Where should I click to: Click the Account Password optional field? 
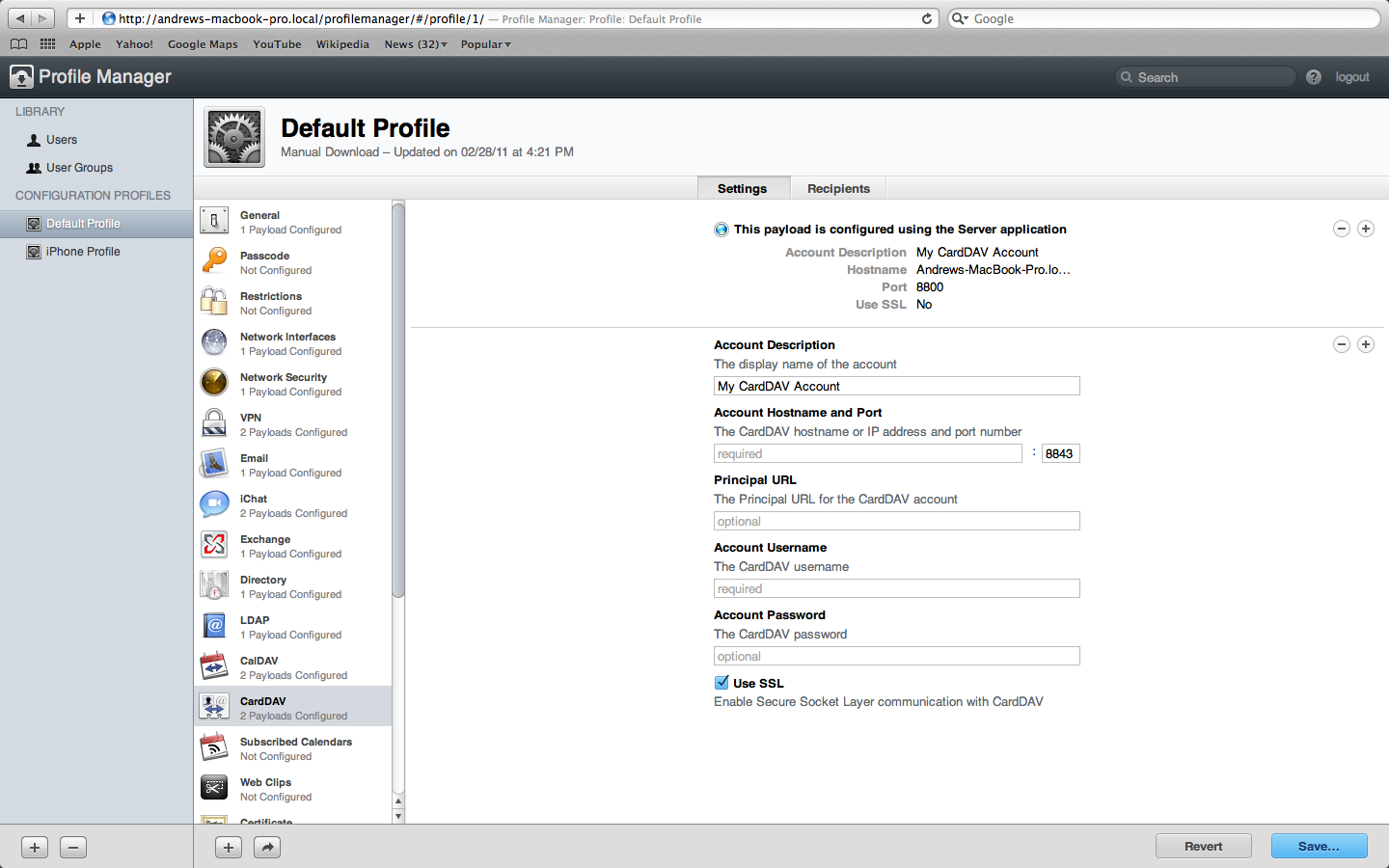point(897,656)
